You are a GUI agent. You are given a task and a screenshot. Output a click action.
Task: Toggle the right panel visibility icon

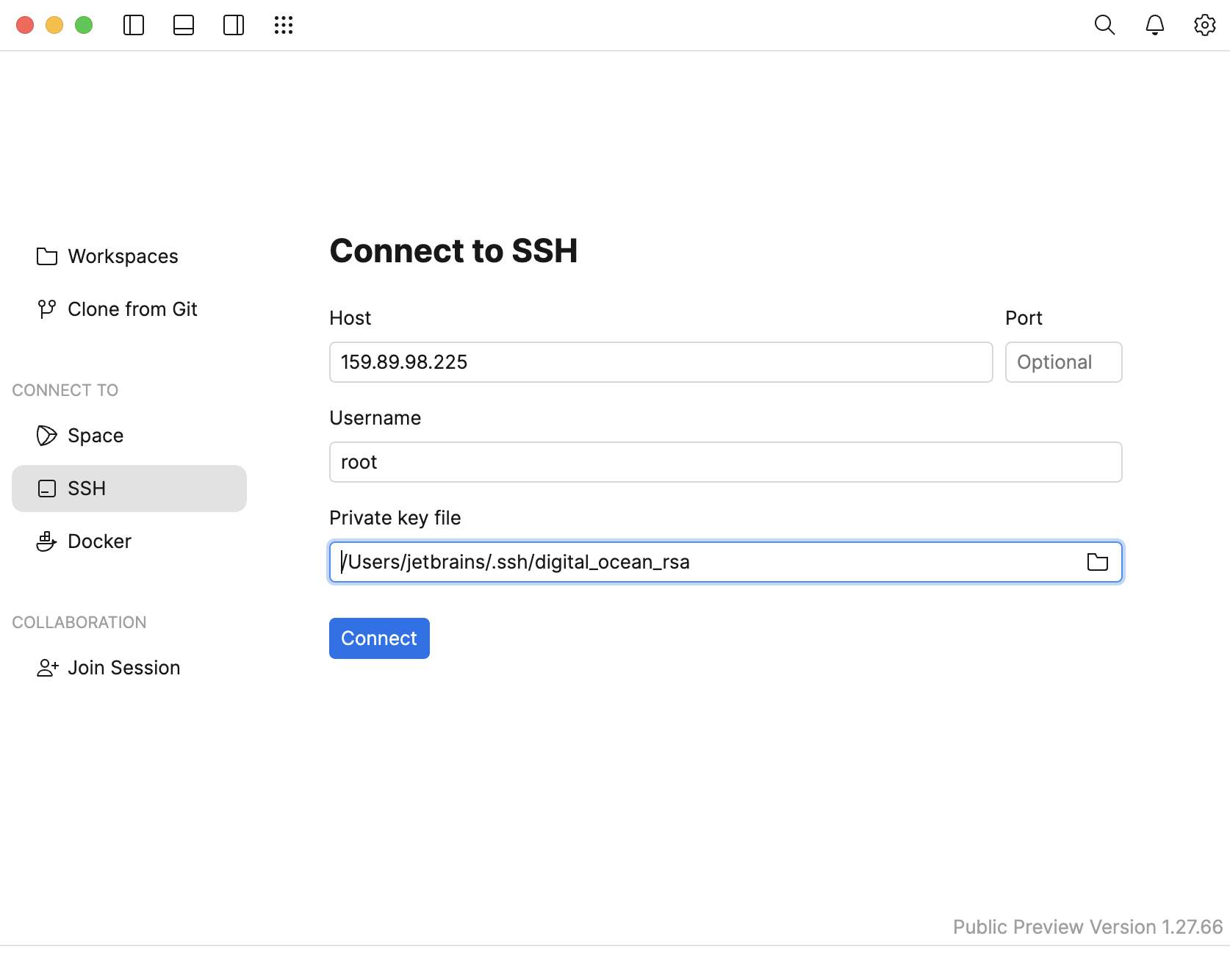233,24
